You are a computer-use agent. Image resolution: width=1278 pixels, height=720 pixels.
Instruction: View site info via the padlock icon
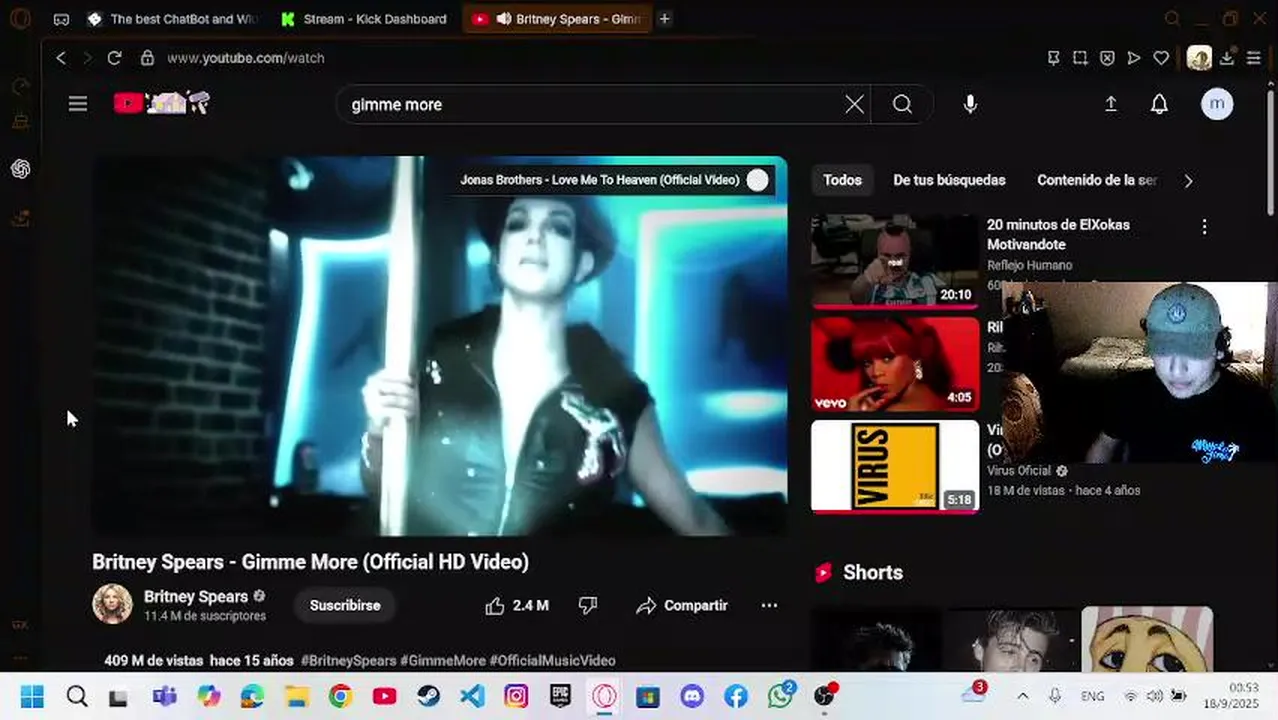pyautogui.click(x=147, y=58)
